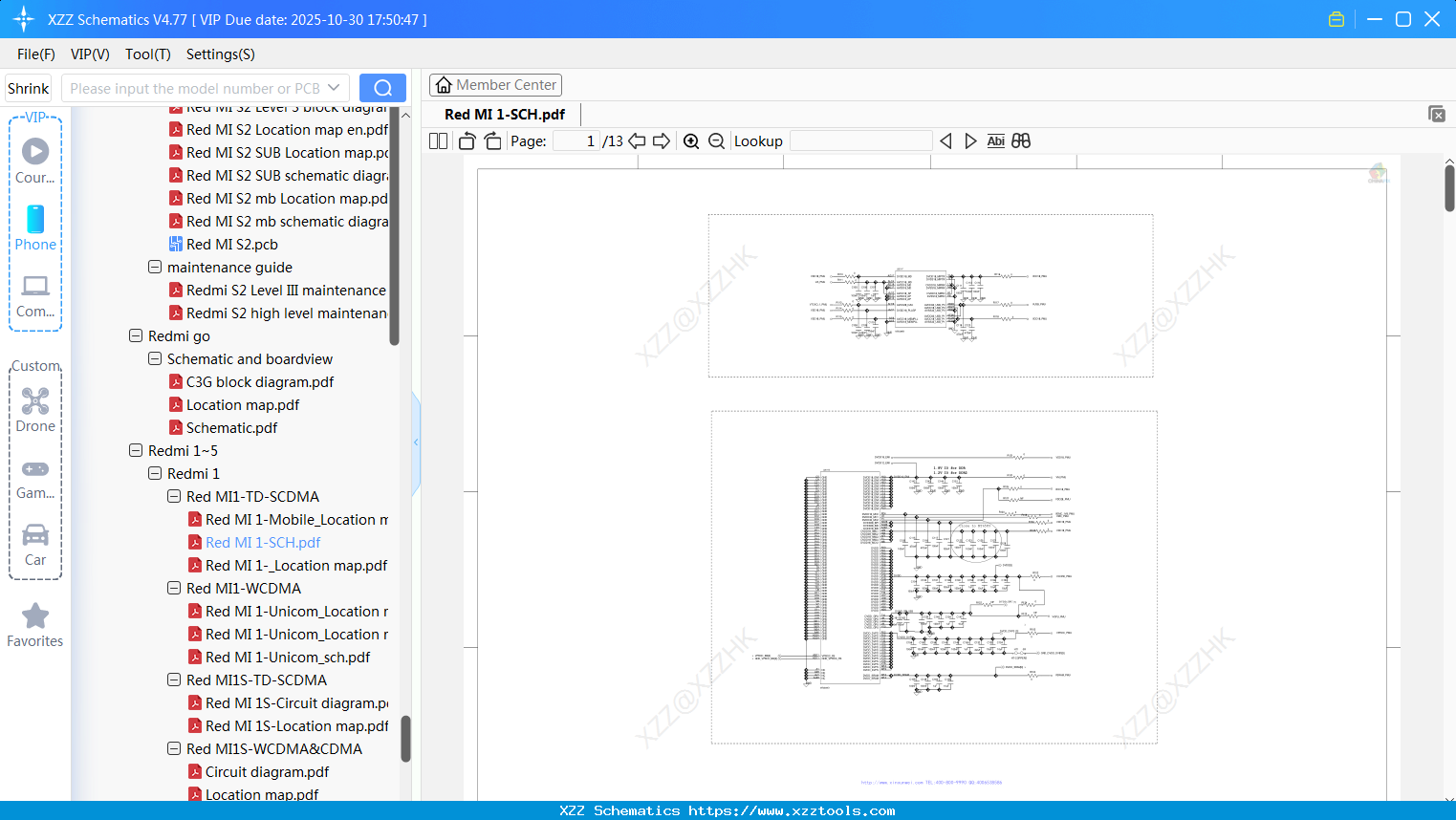Open Red MI 1-SCH.pdf in the tree
The height and width of the screenshot is (820, 1456).
(263, 543)
